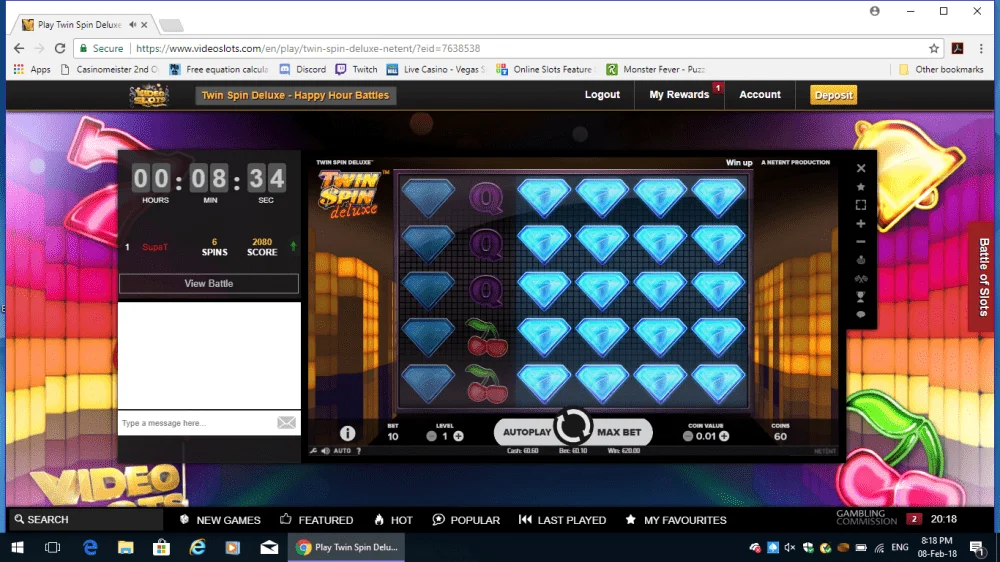1000x562 pixels.
Task: Click the small AUTO option in game footer
Action: pyautogui.click(x=342, y=451)
